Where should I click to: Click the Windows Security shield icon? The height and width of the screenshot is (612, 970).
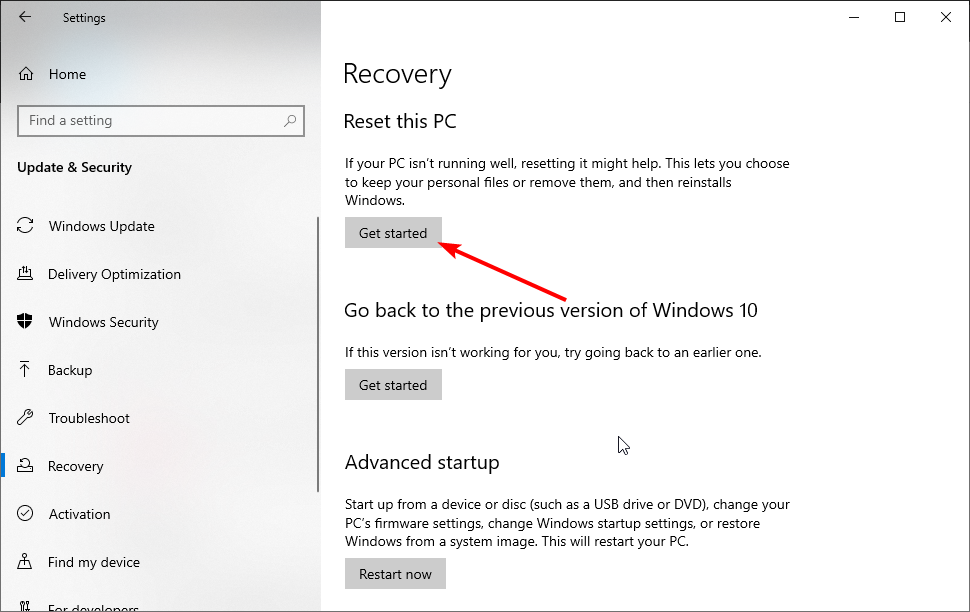click(x=25, y=321)
